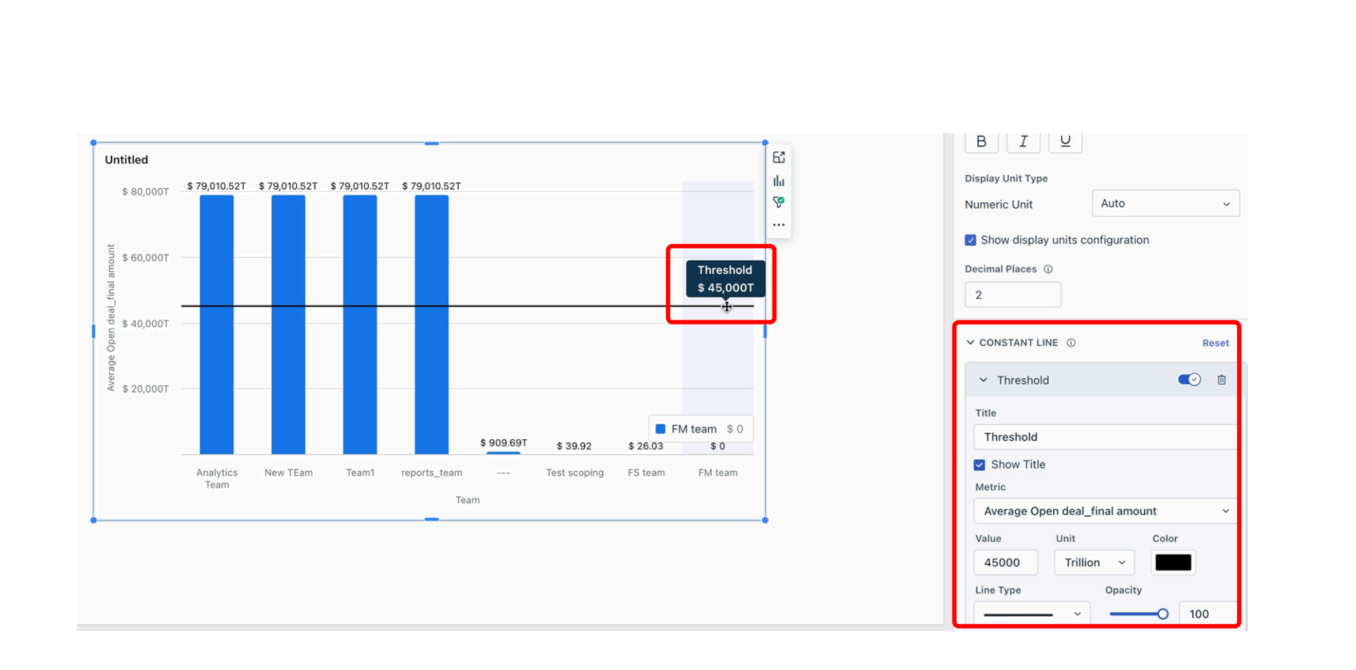
Task: Apply Italic formatting
Action: [1023, 142]
